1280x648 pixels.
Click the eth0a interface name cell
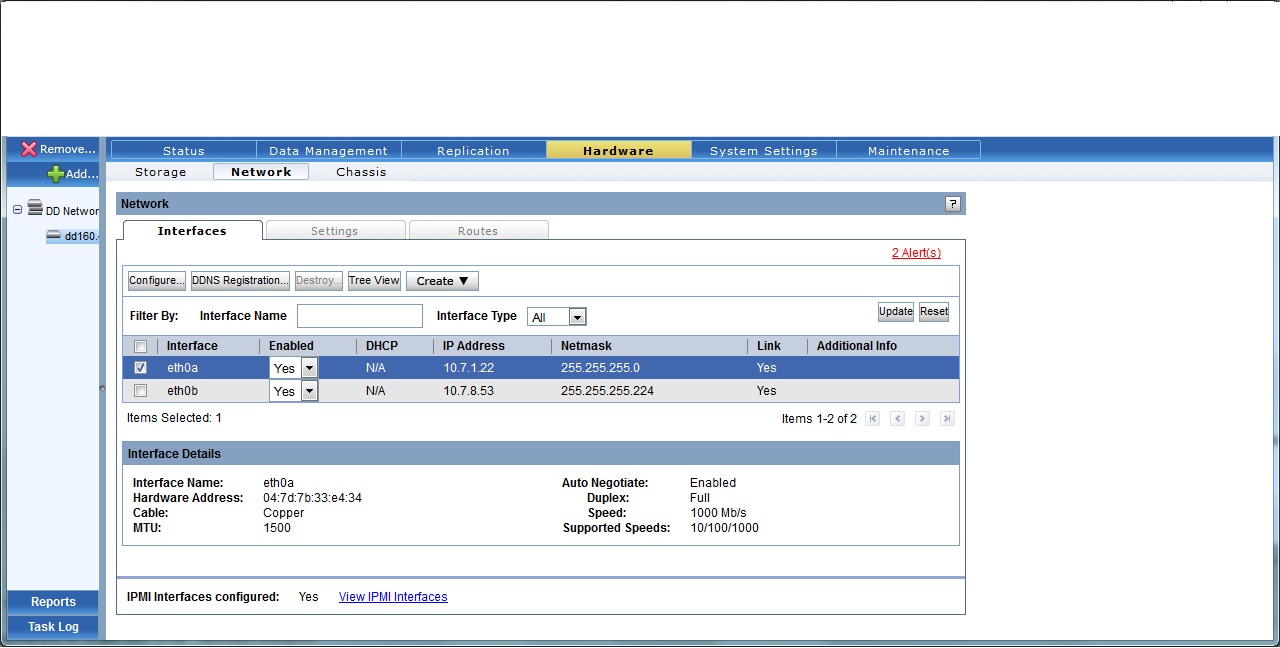tap(182, 368)
